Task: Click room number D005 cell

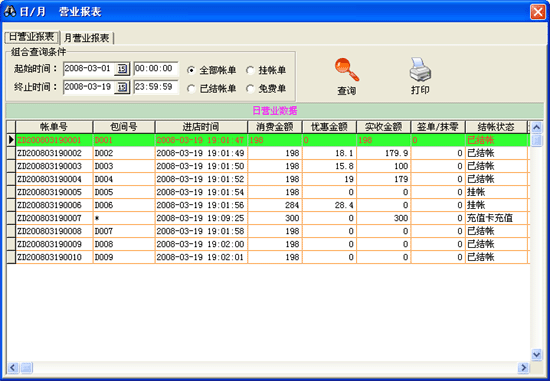Action: tap(124, 192)
